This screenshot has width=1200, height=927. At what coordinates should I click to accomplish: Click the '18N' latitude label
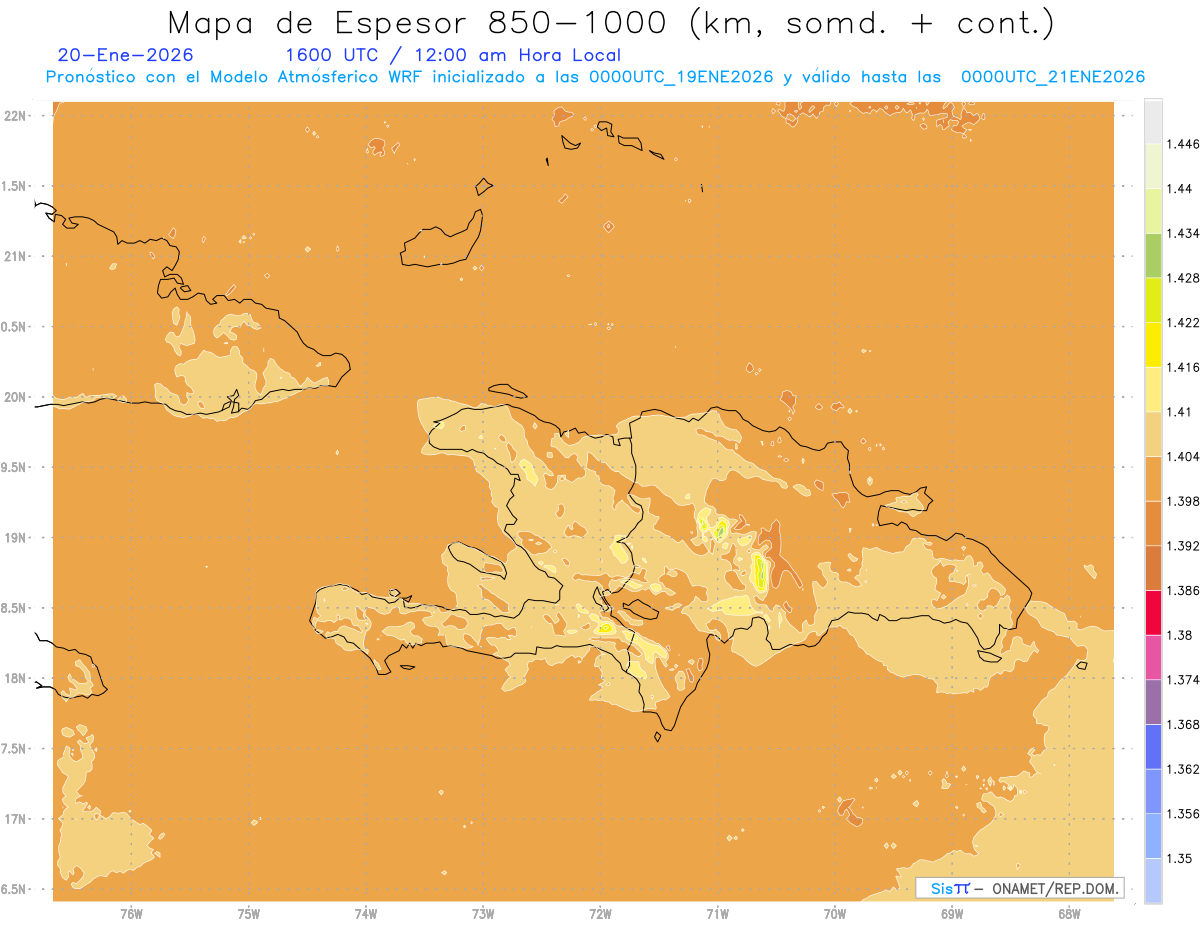(x=16, y=679)
